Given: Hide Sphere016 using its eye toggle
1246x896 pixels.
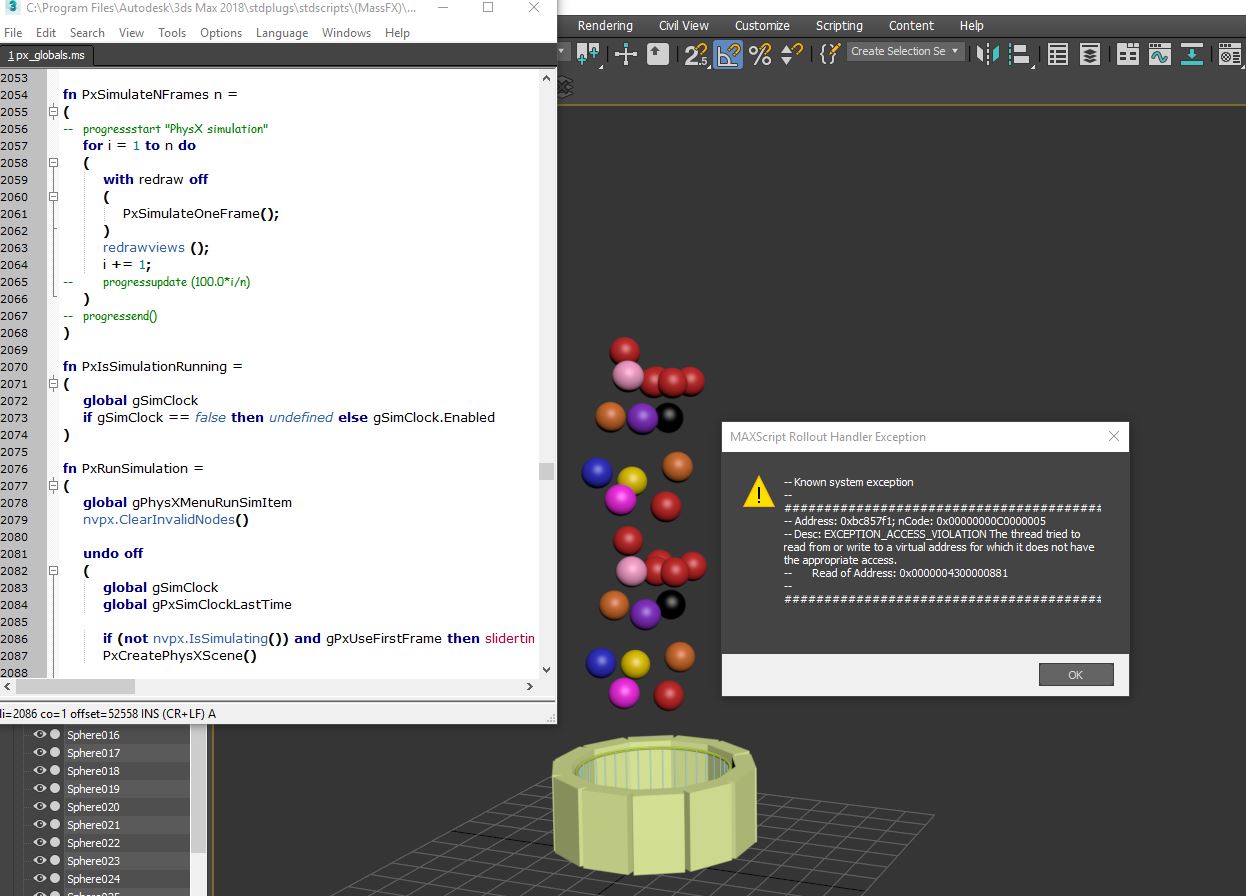Looking at the screenshot, I should point(40,735).
